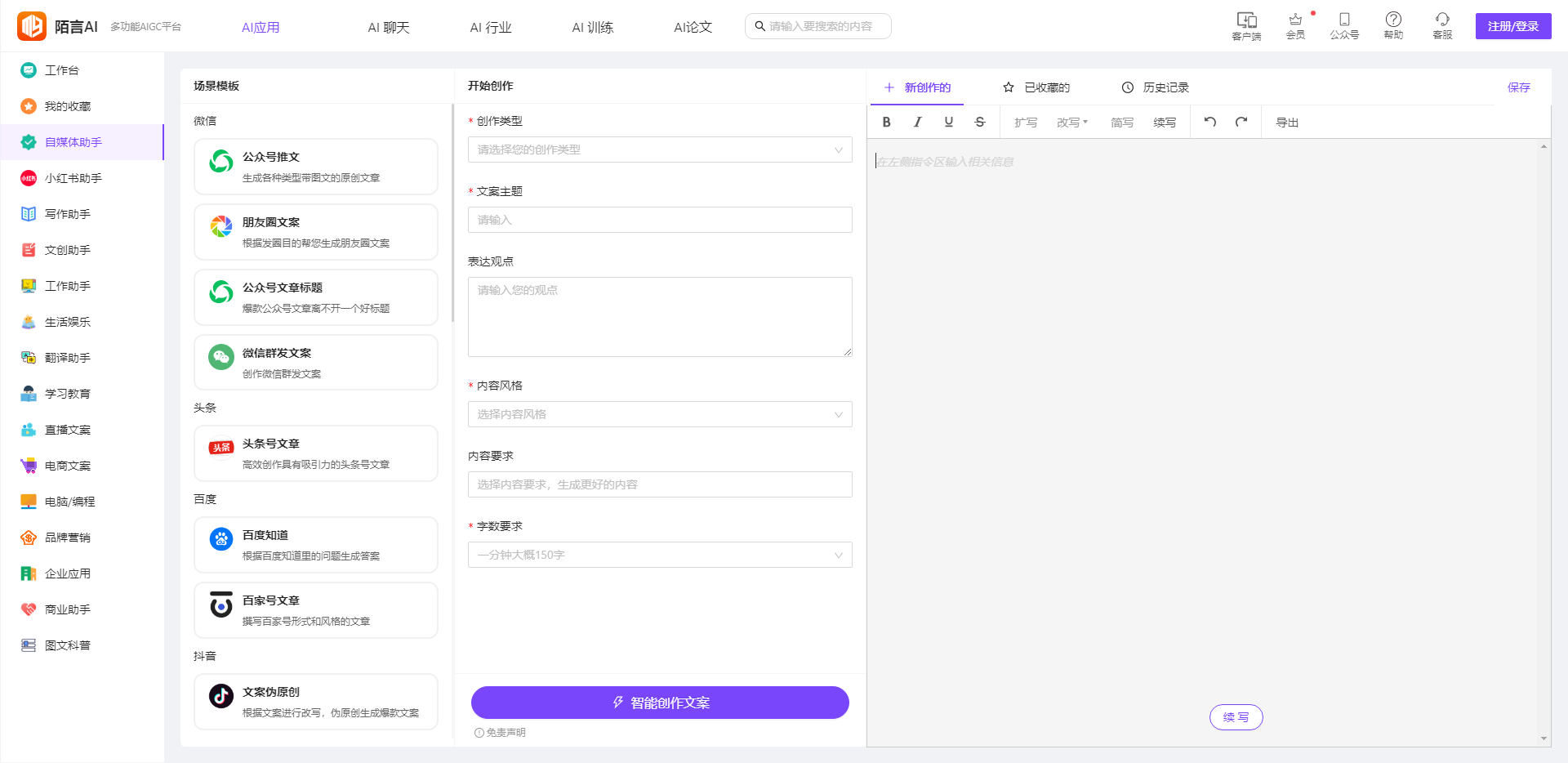Select 生活娱乐 in the sidebar
The image size is (1568, 763).
(82, 322)
